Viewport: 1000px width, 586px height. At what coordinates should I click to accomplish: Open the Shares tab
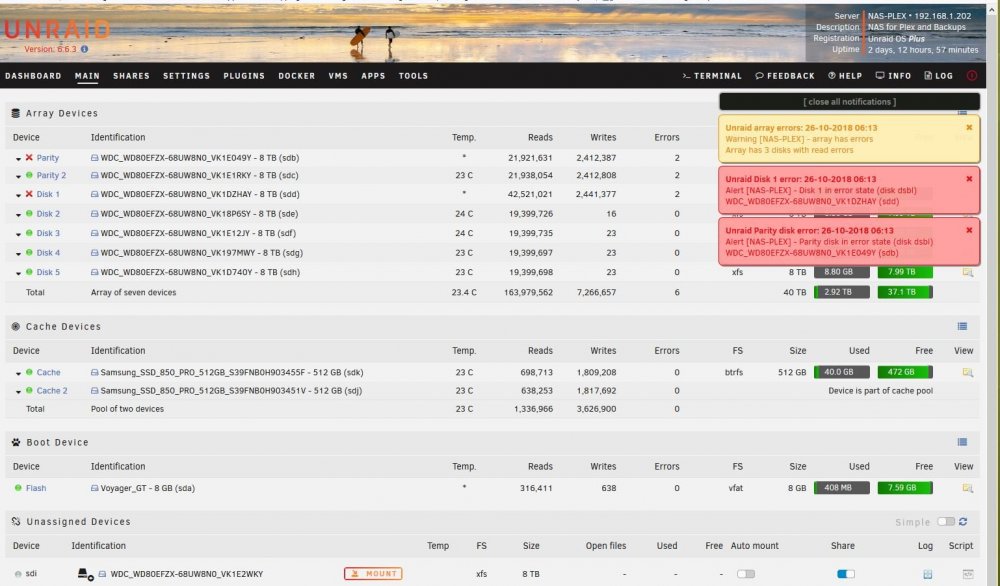131,76
